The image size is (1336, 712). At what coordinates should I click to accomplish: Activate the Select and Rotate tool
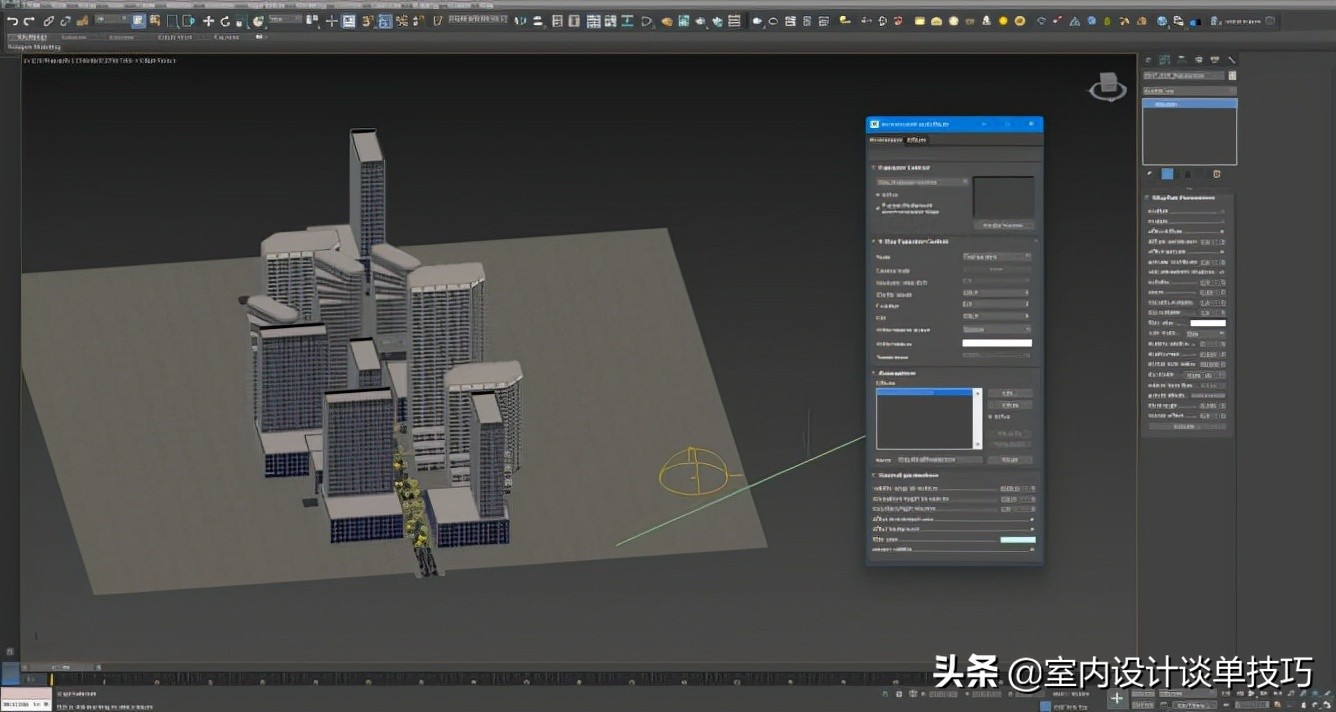click(x=225, y=21)
